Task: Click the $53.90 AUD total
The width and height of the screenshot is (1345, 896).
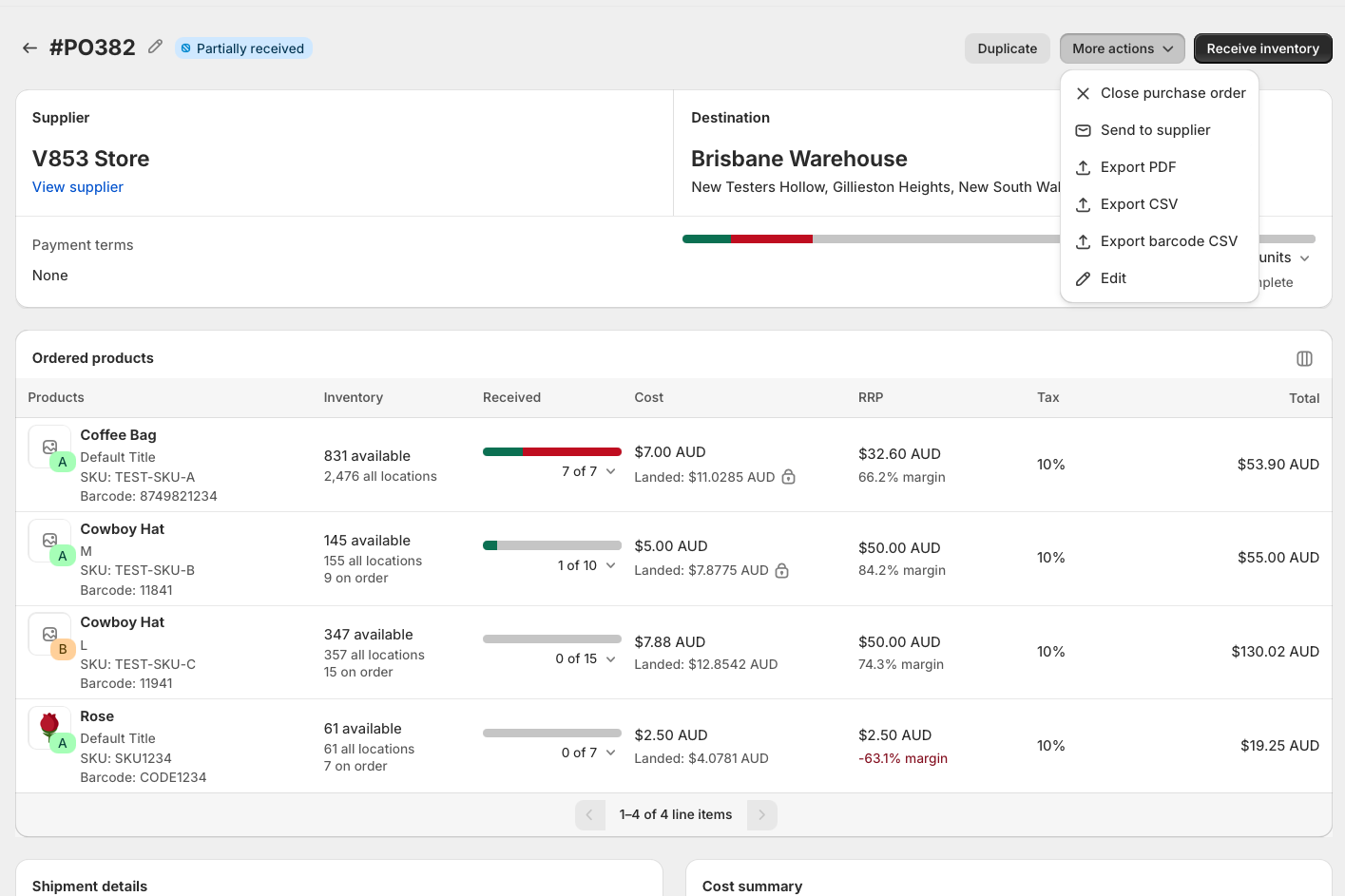Action: [1278, 465]
